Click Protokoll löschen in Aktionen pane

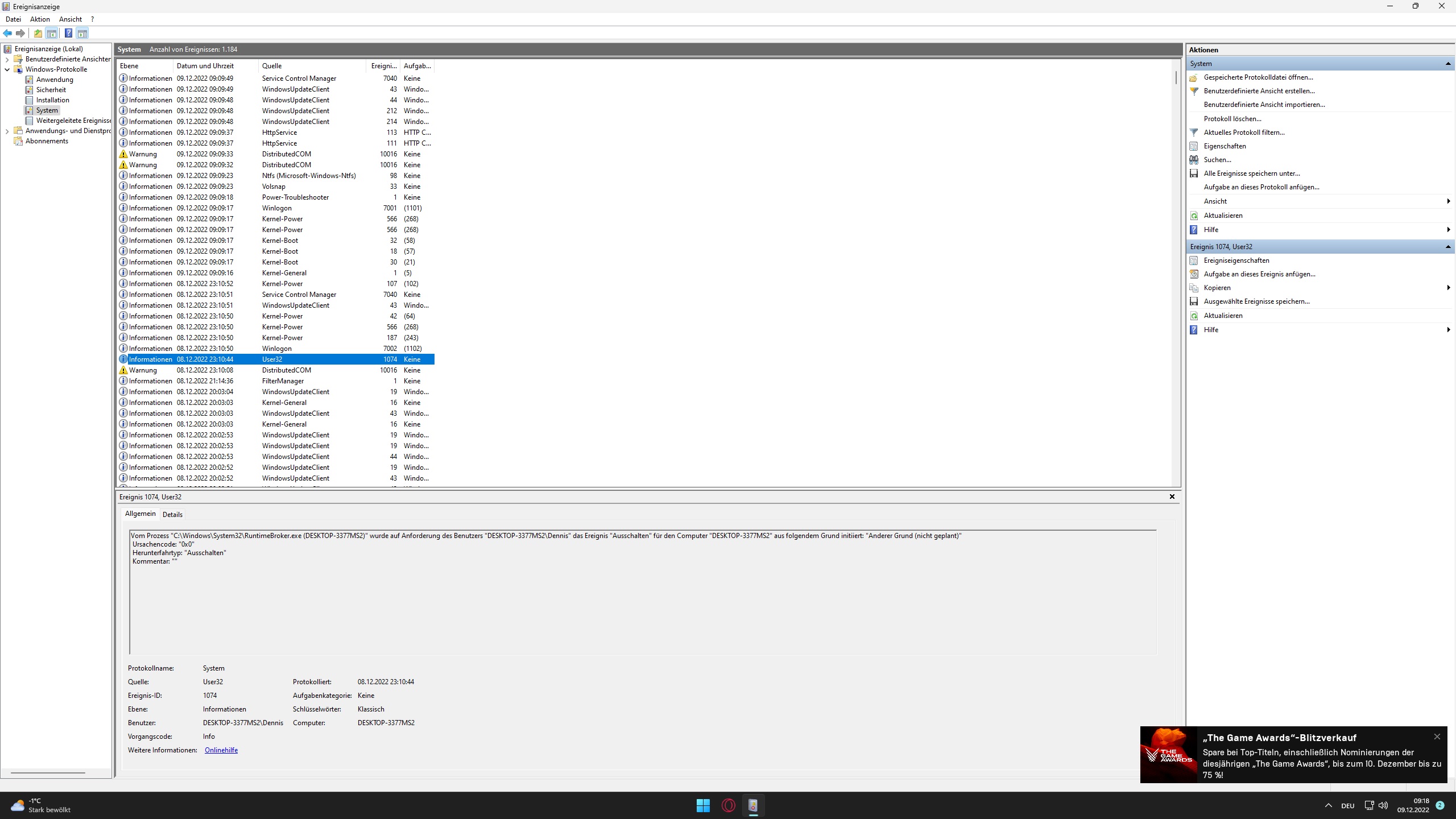click(1232, 119)
